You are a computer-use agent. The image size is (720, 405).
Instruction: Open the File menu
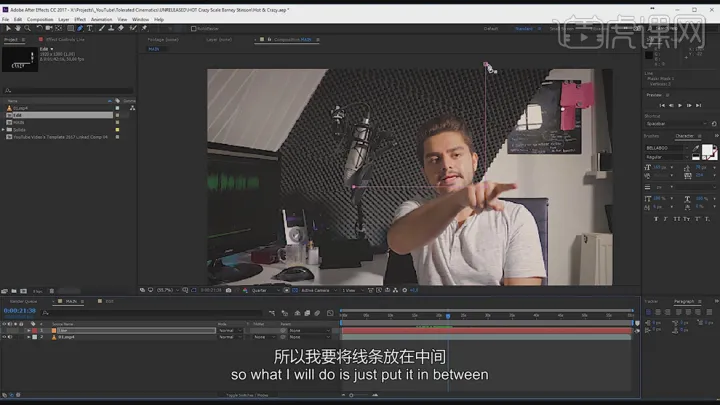coord(5,19)
